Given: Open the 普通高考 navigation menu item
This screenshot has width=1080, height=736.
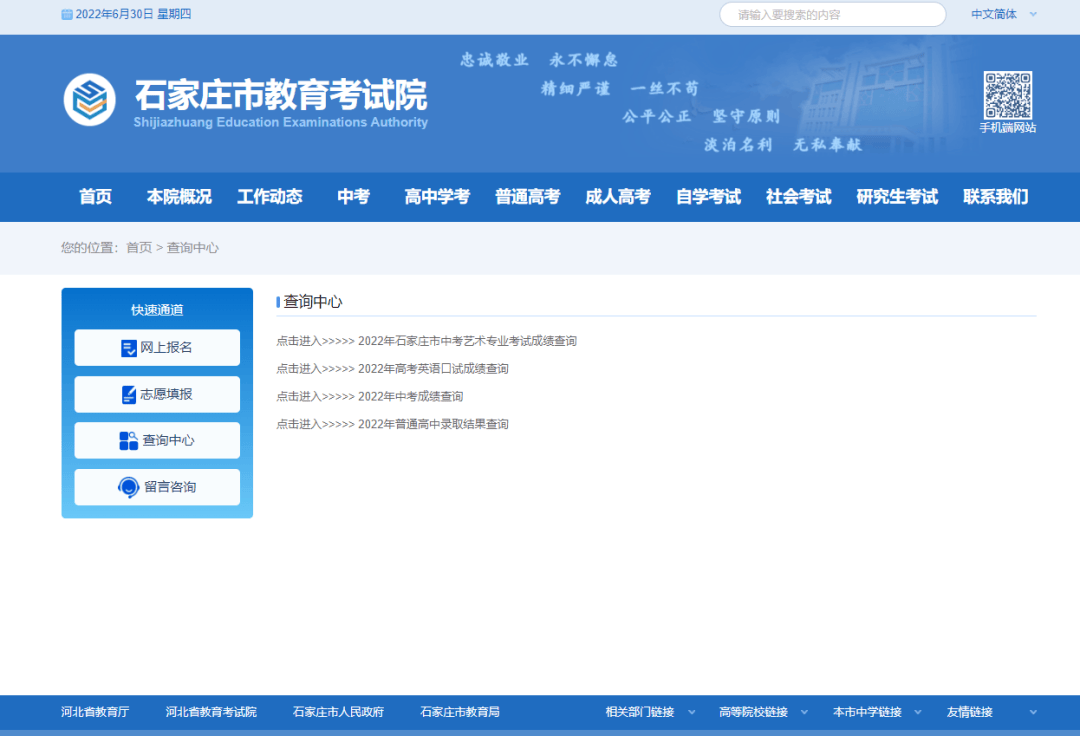Looking at the screenshot, I should click(528, 197).
